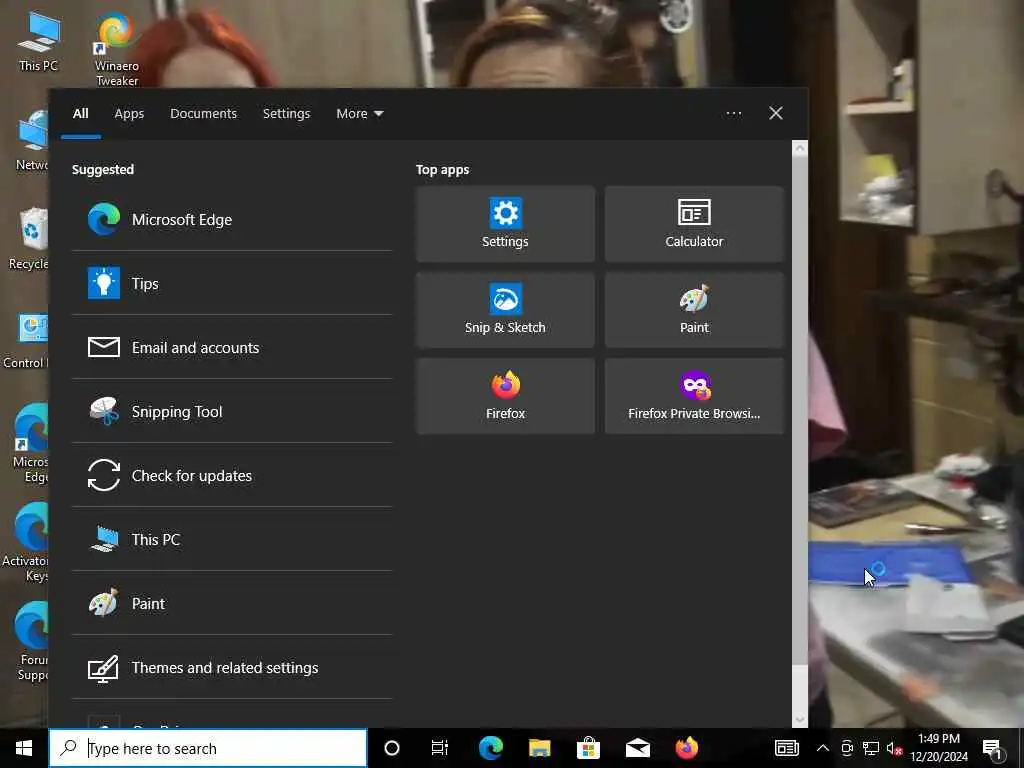The image size is (1024, 768).
Task: Open Paint in the Suggested list
Action: [x=232, y=603]
